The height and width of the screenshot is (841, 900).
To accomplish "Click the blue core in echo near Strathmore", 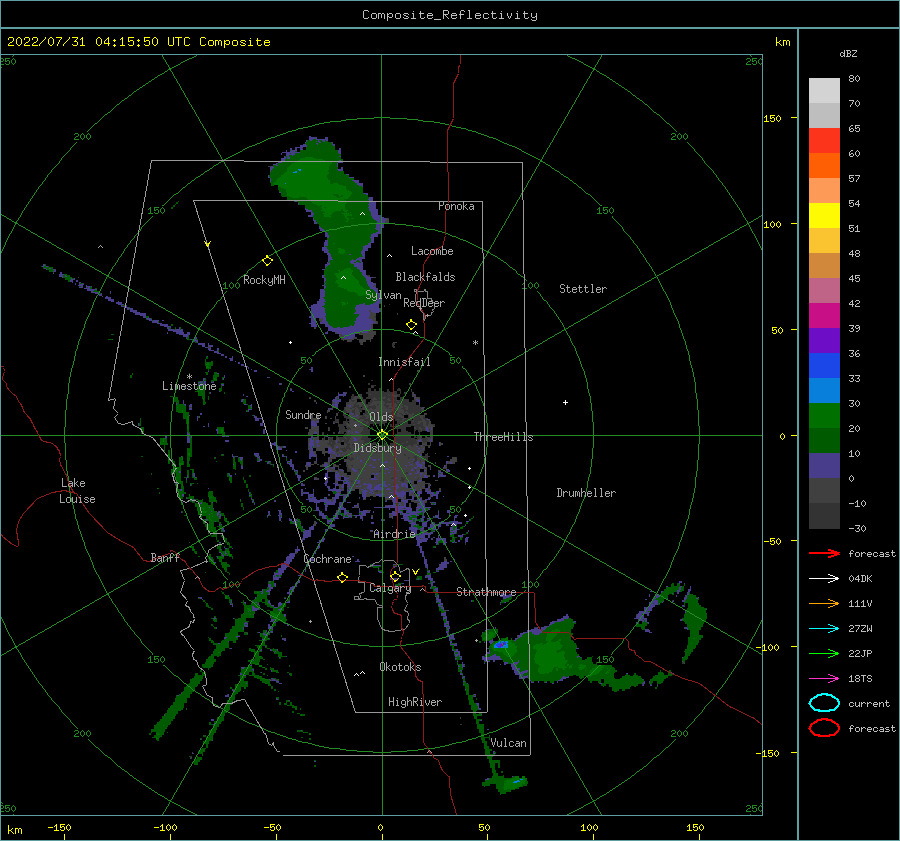I will 501,645.
